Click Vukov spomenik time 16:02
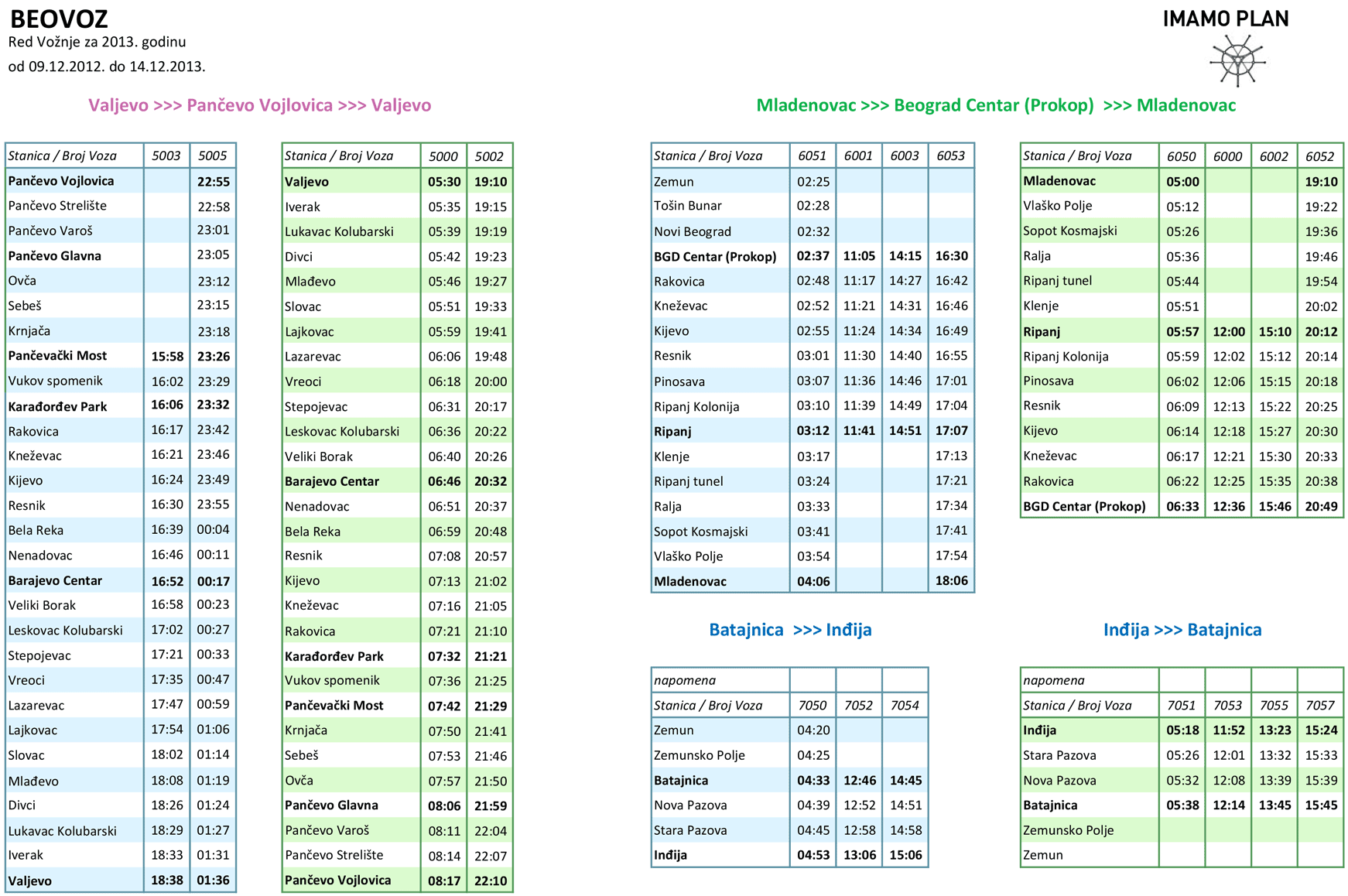 (x=167, y=381)
